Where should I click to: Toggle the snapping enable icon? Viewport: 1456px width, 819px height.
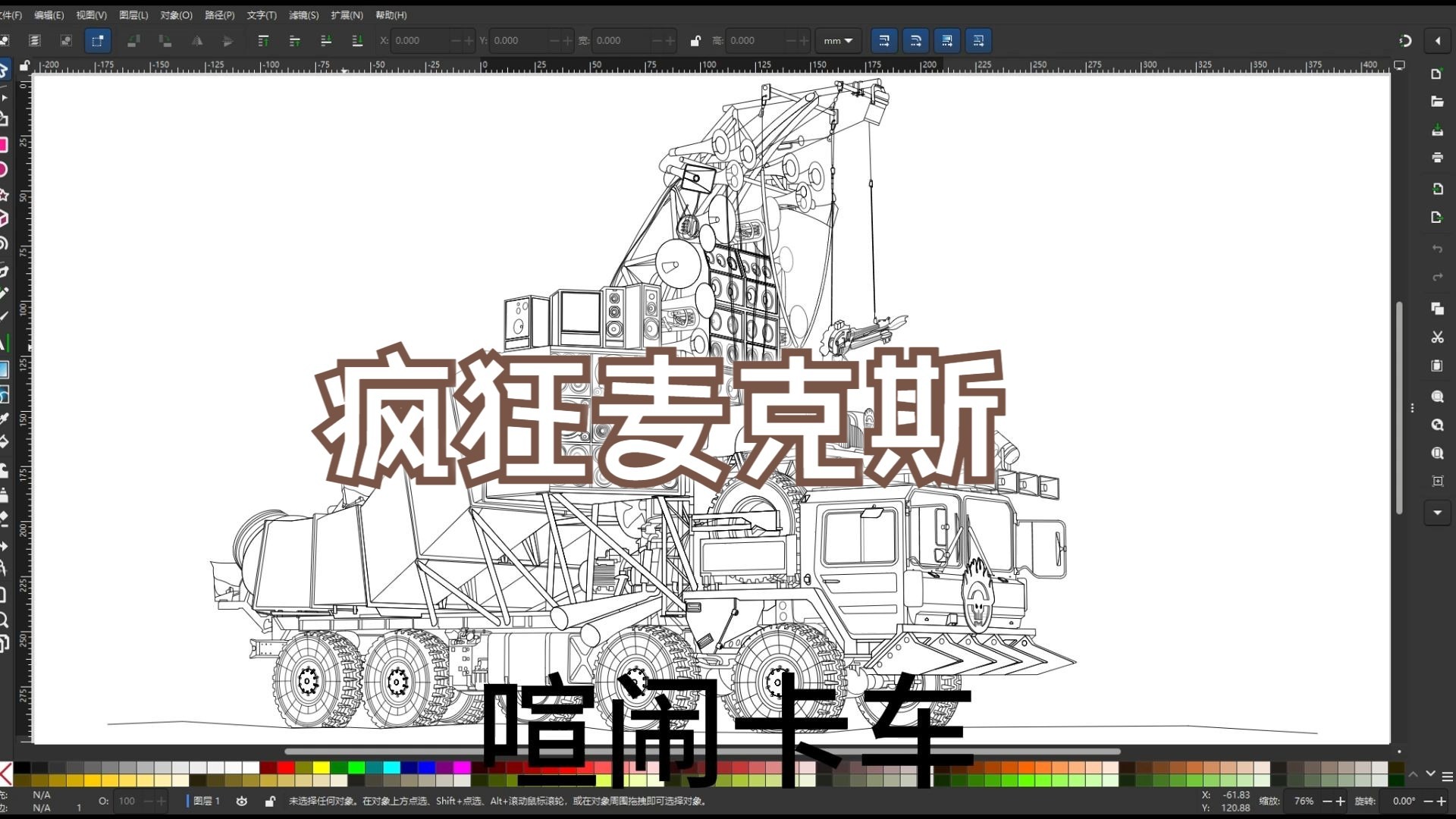pyautogui.click(x=1405, y=41)
